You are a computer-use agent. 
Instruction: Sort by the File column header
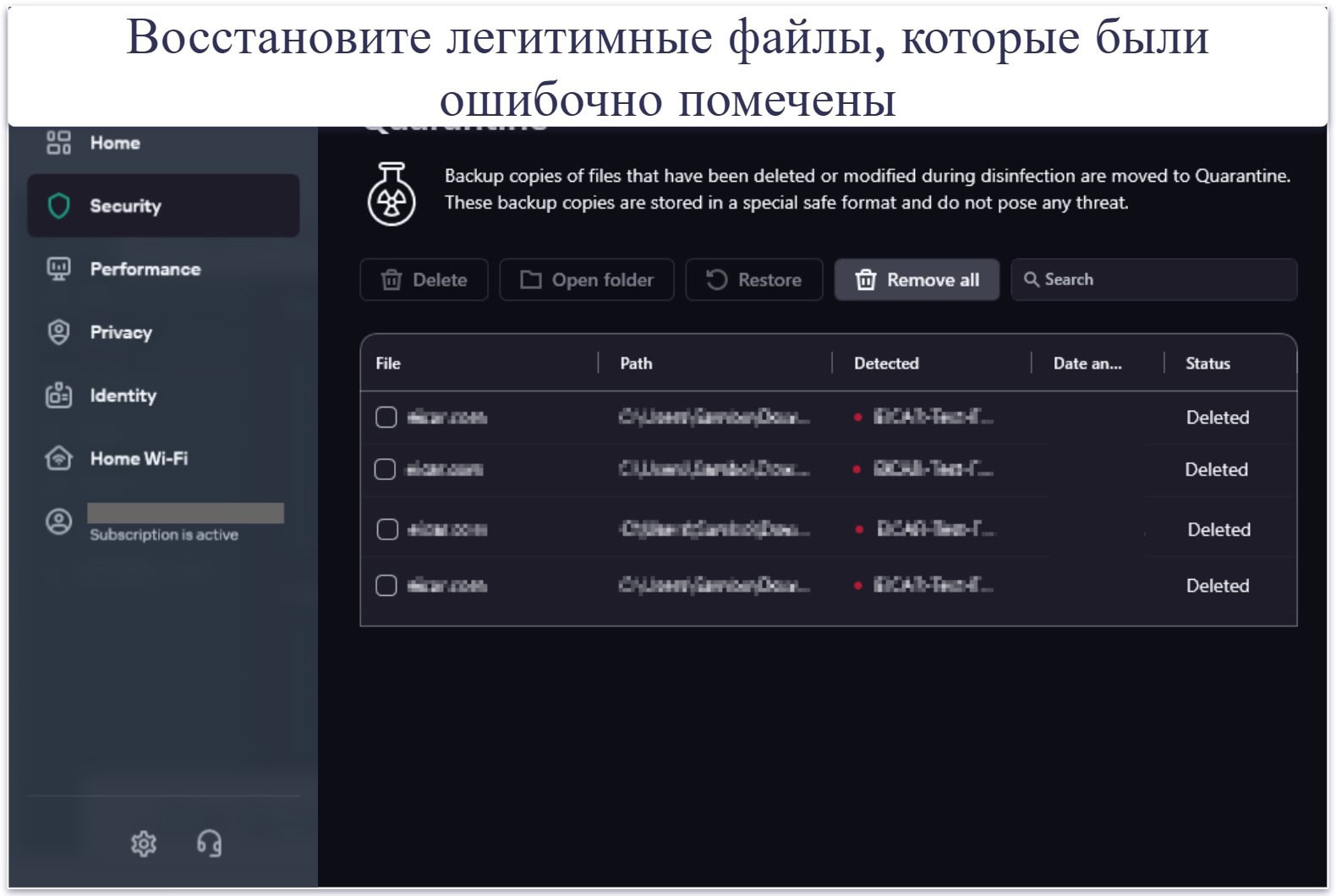click(x=388, y=363)
